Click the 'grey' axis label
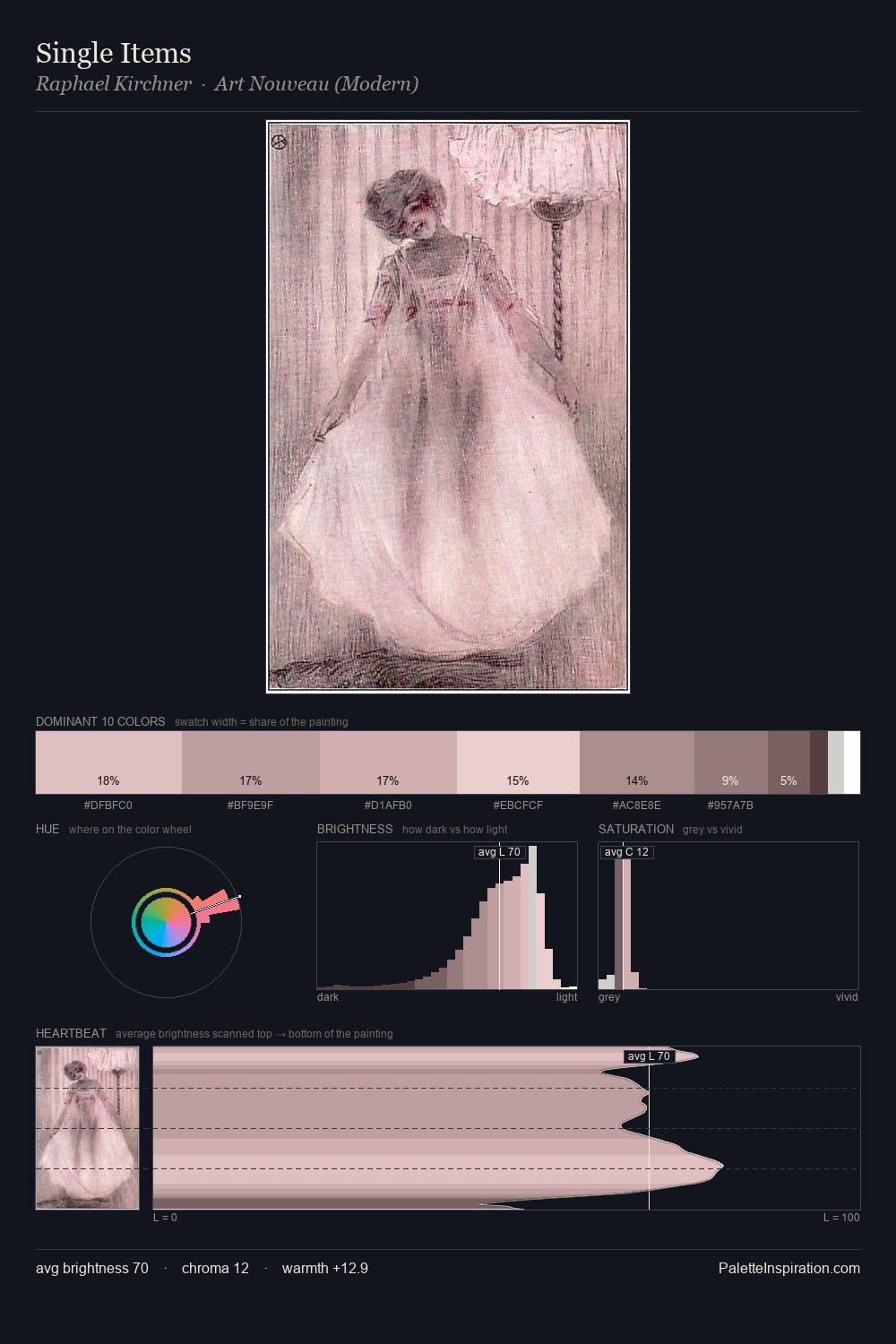 [x=609, y=997]
